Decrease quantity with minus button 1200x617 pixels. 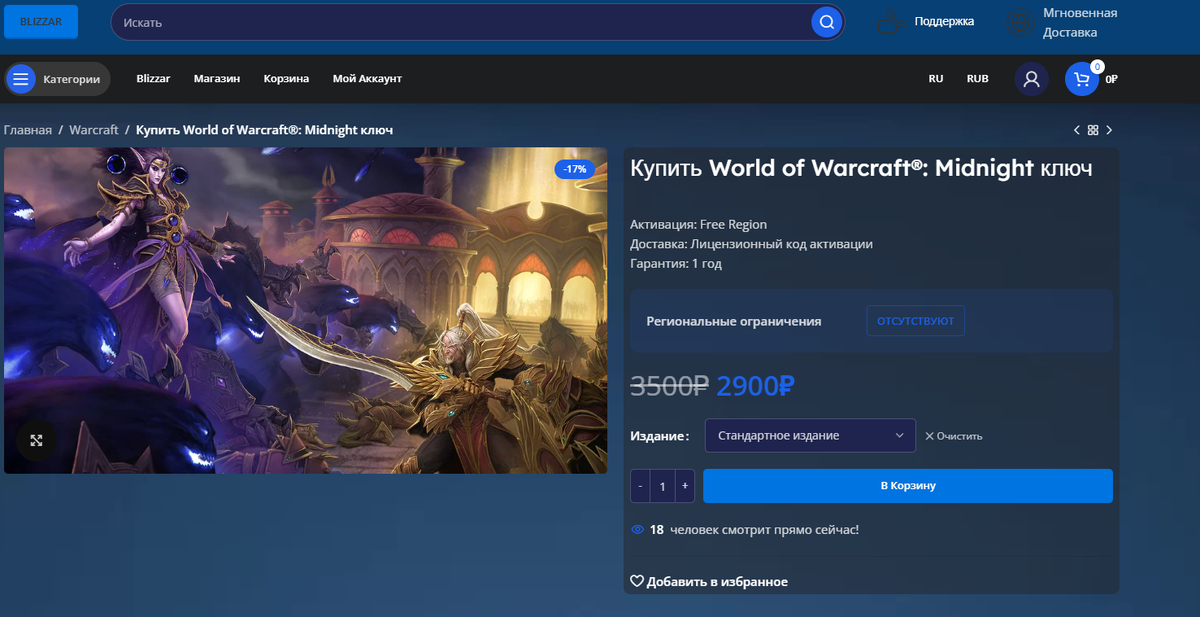[x=640, y=486]
